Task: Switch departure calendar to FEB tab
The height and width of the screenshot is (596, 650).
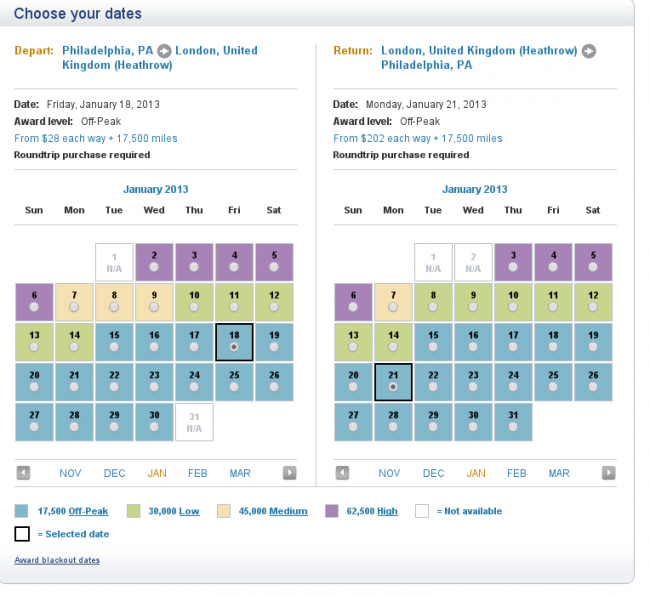Action: (x=198, y=473)
